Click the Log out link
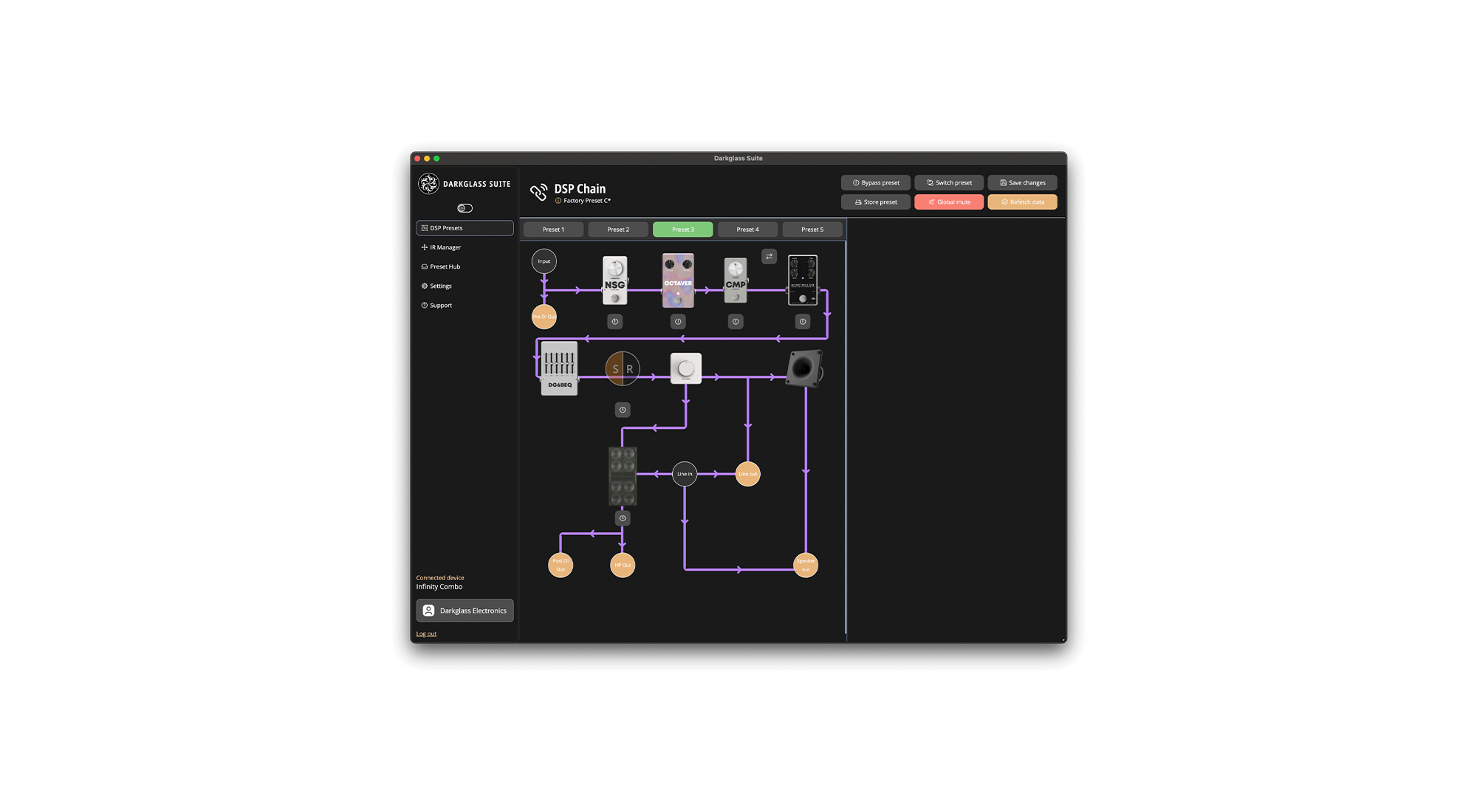The width and height of the screenshot is (1477, 812). pos(426,634)
